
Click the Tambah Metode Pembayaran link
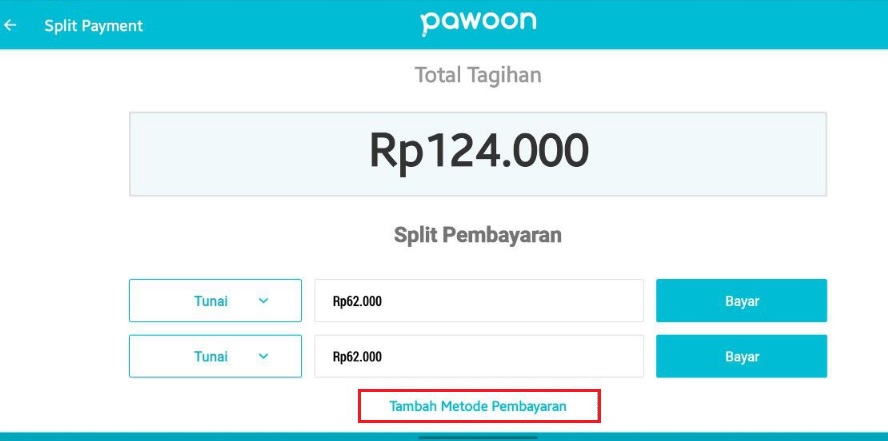click(478, 406)
